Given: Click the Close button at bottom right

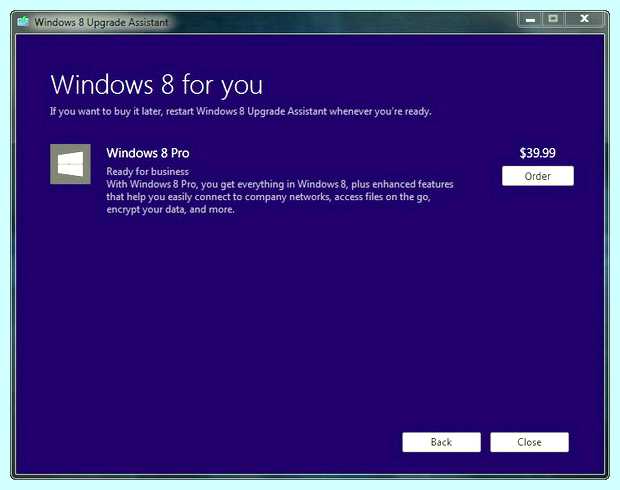Looking at the screenshot, I should tap(529, 442).
